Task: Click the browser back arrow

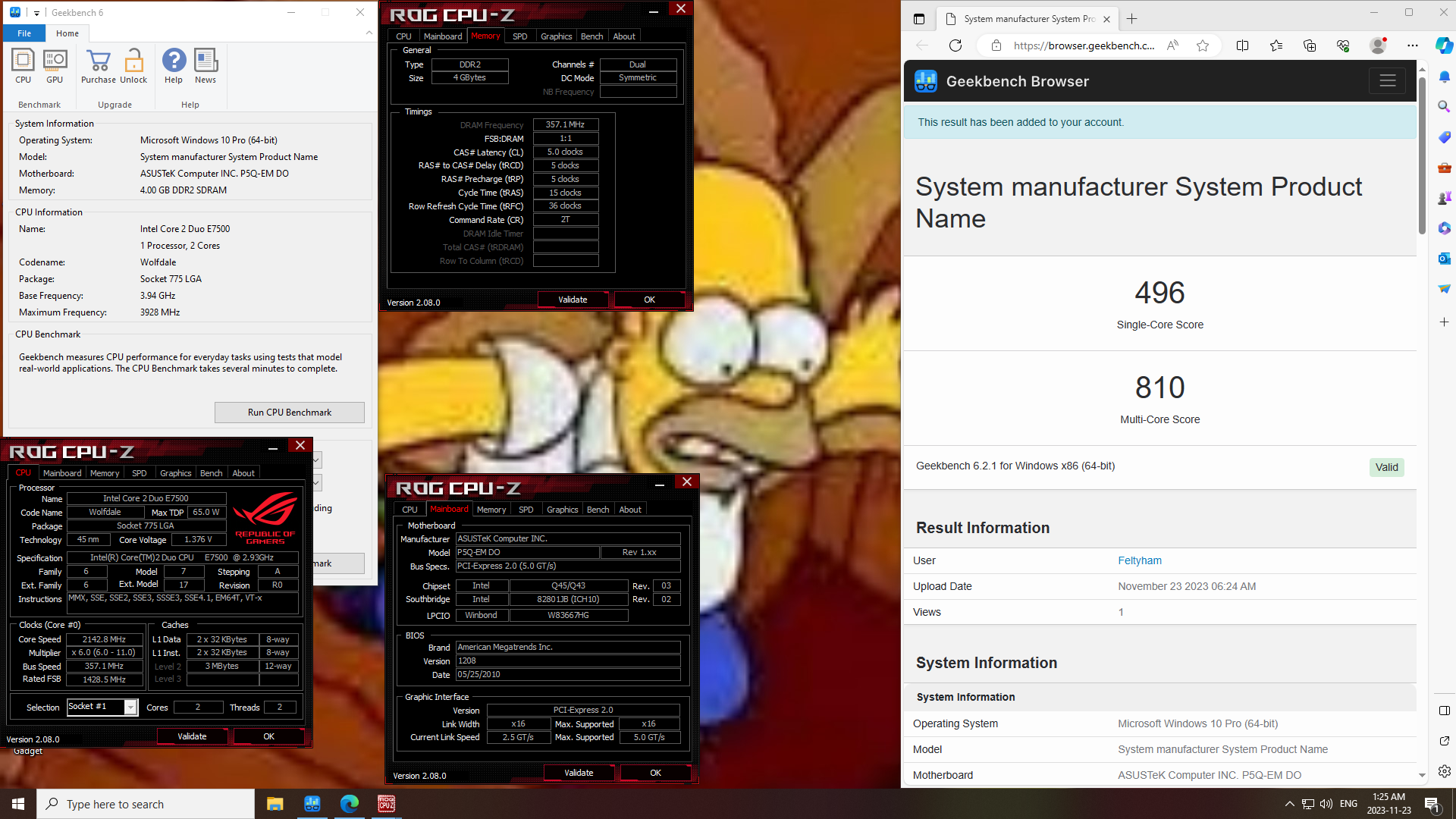Action: coord(922,45)
